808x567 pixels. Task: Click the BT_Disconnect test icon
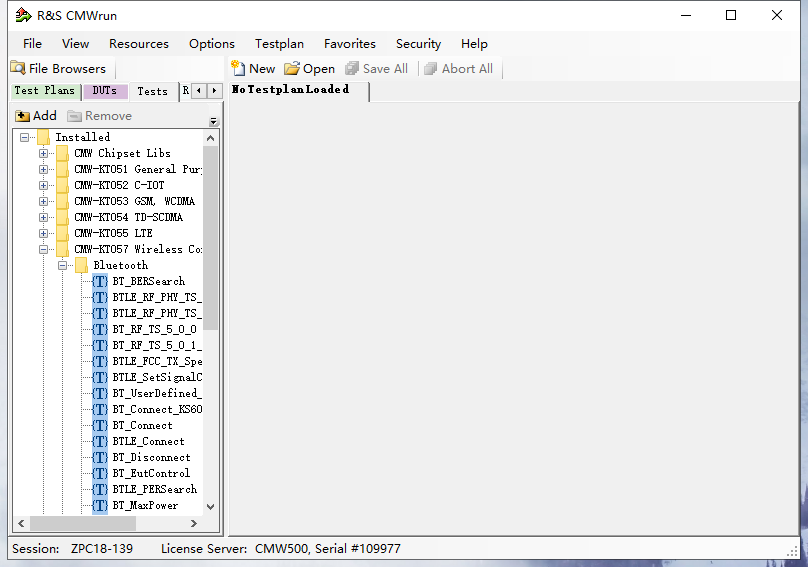(x=100, y=457)
